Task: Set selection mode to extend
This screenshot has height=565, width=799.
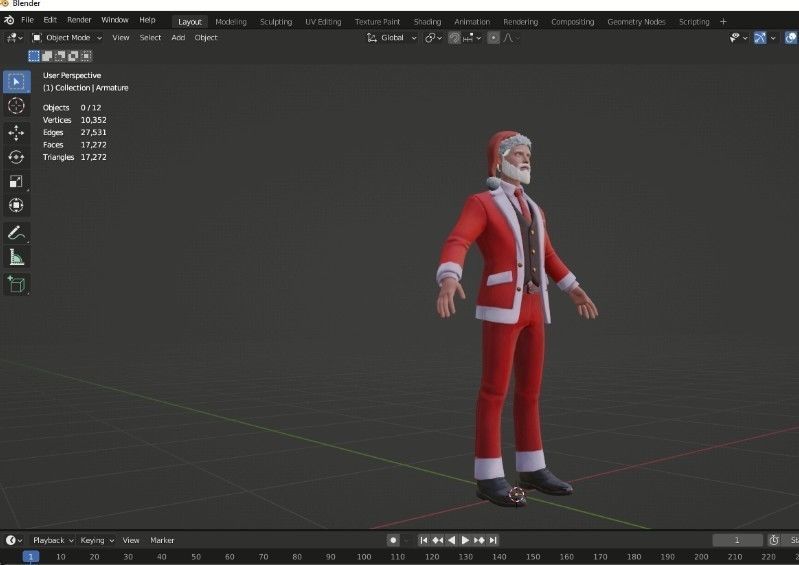Action: click(47, 56)
